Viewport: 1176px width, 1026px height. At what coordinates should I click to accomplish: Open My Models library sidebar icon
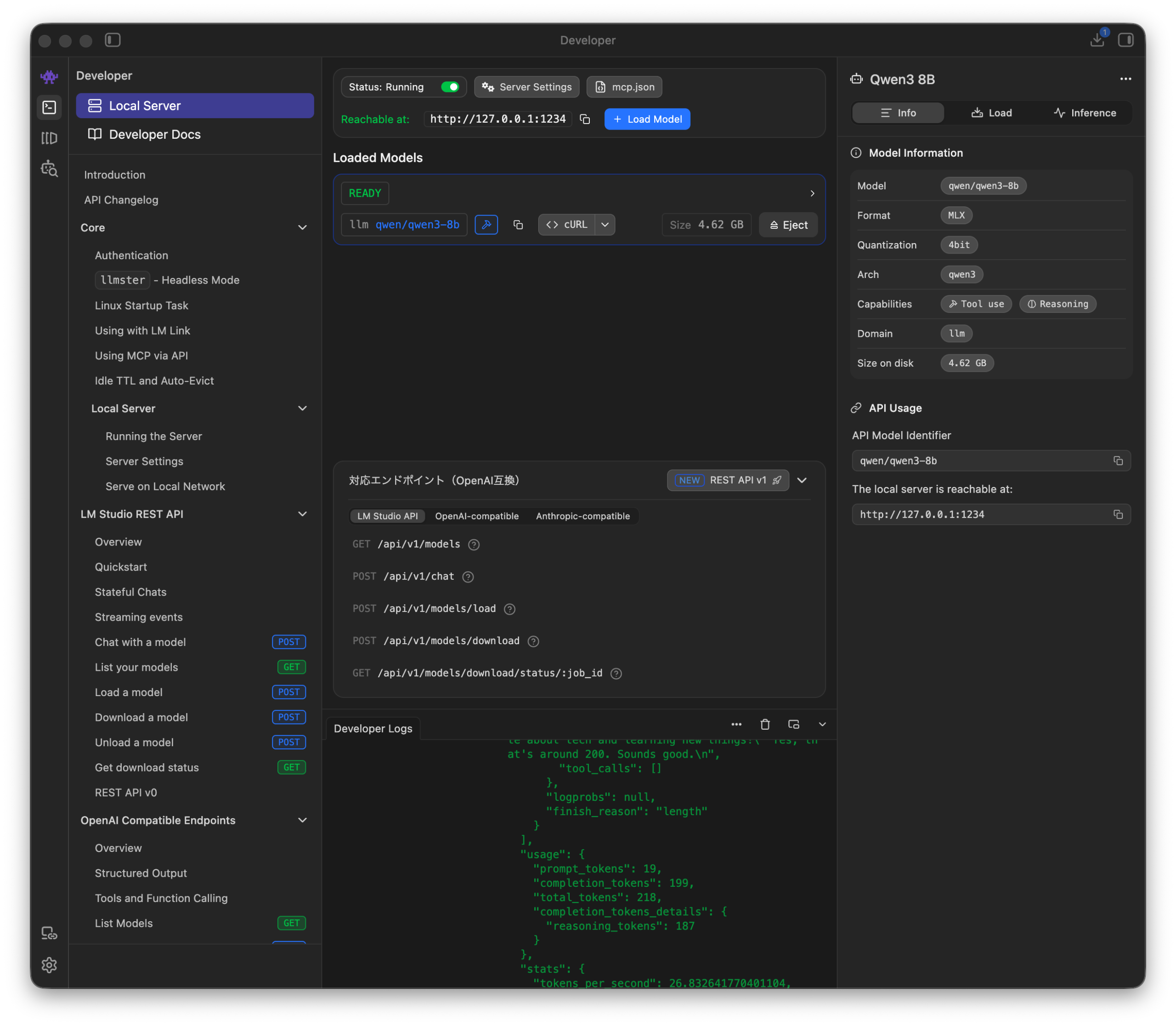[49, 138]
